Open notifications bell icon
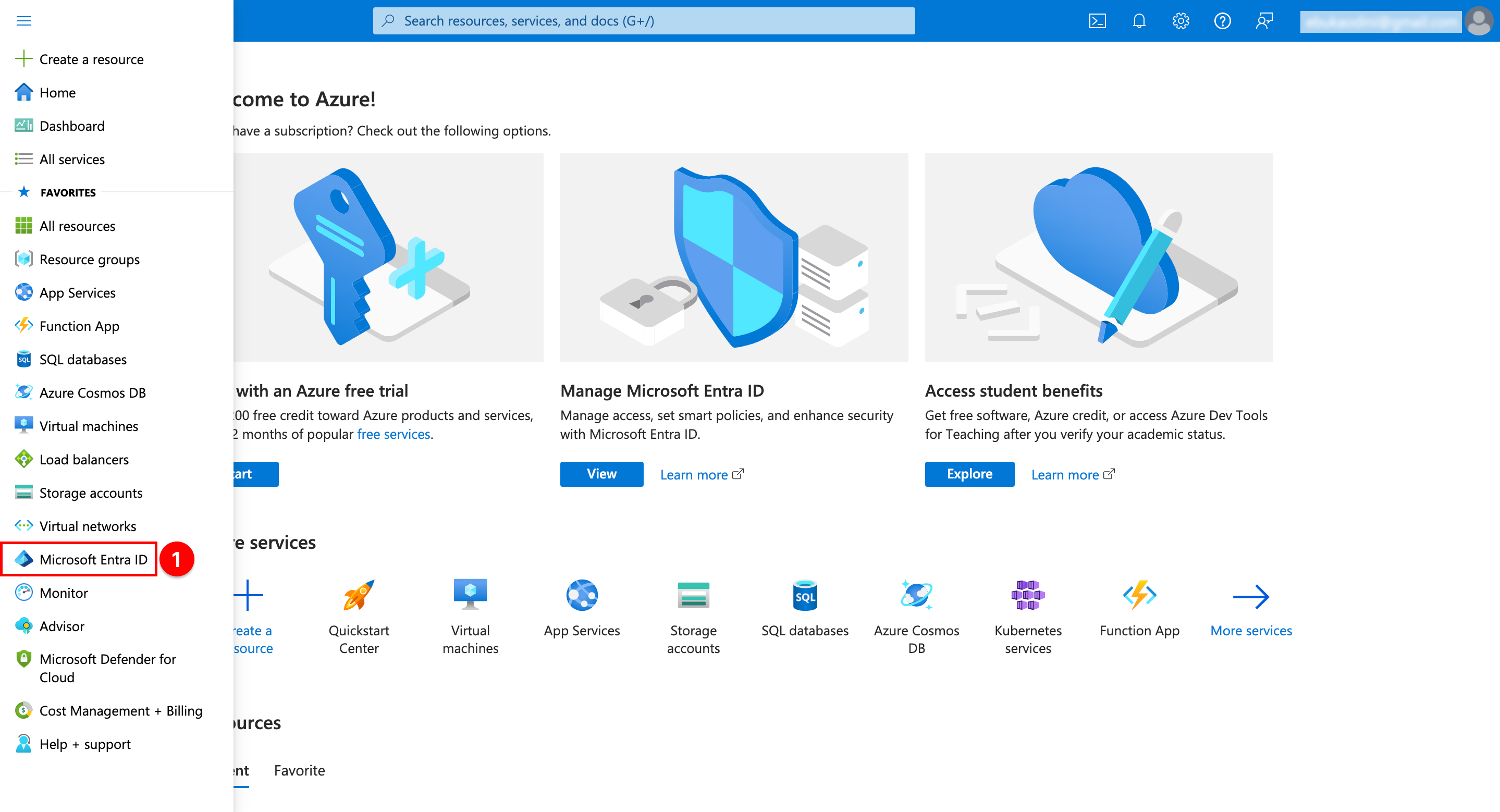 coord(1139,21)
